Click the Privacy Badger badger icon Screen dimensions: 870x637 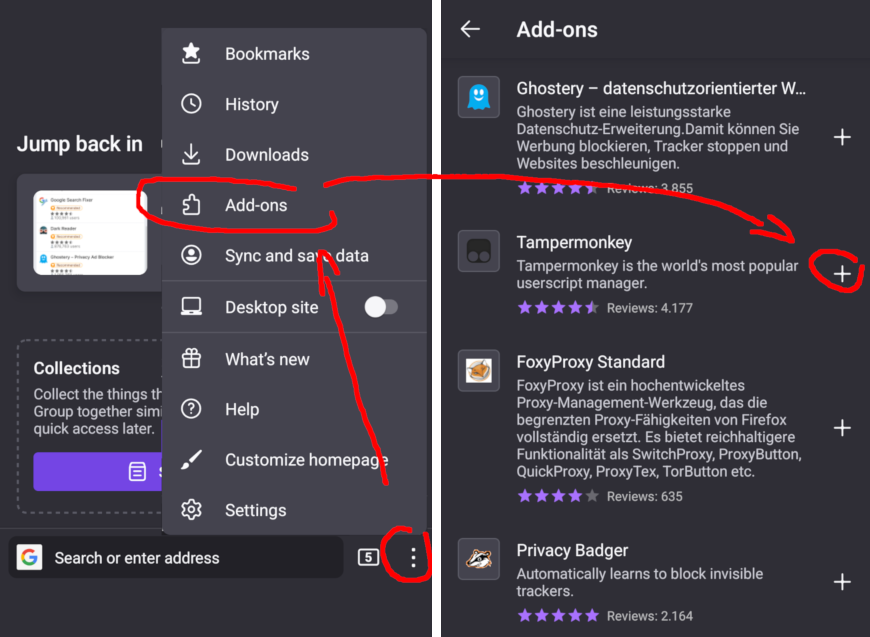[479, 559]
